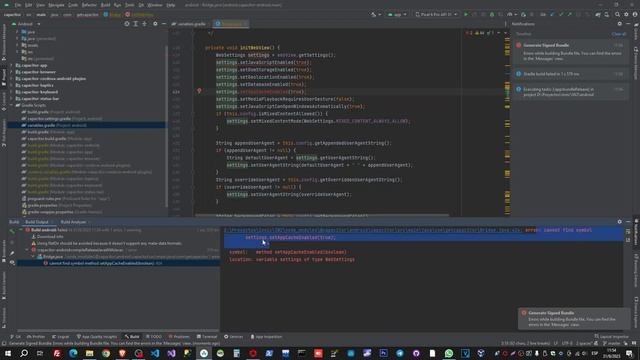The width and height of the screenshot is (640, 360).
Task: Click Clear all link in Notifications
Action: tap(619, 34)
